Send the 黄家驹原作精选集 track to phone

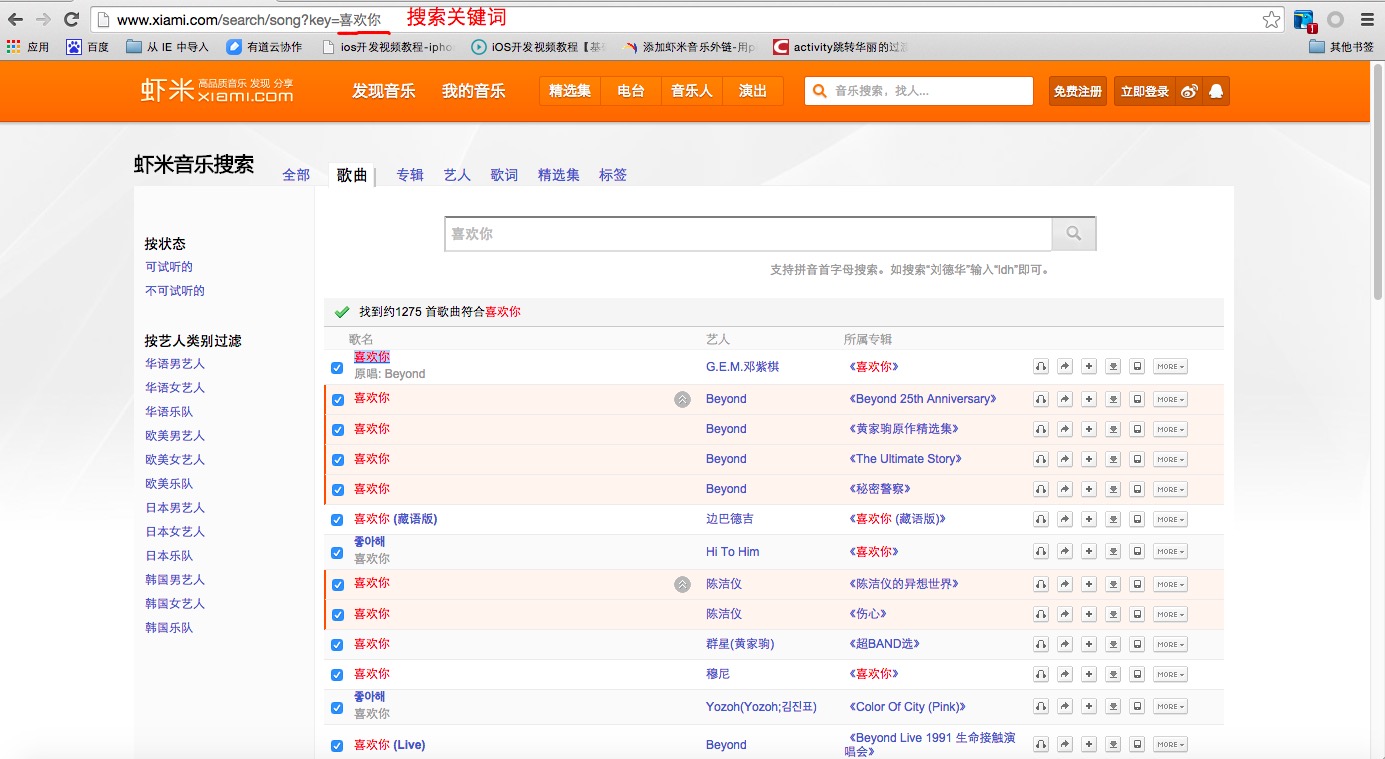pos(1137,429)
